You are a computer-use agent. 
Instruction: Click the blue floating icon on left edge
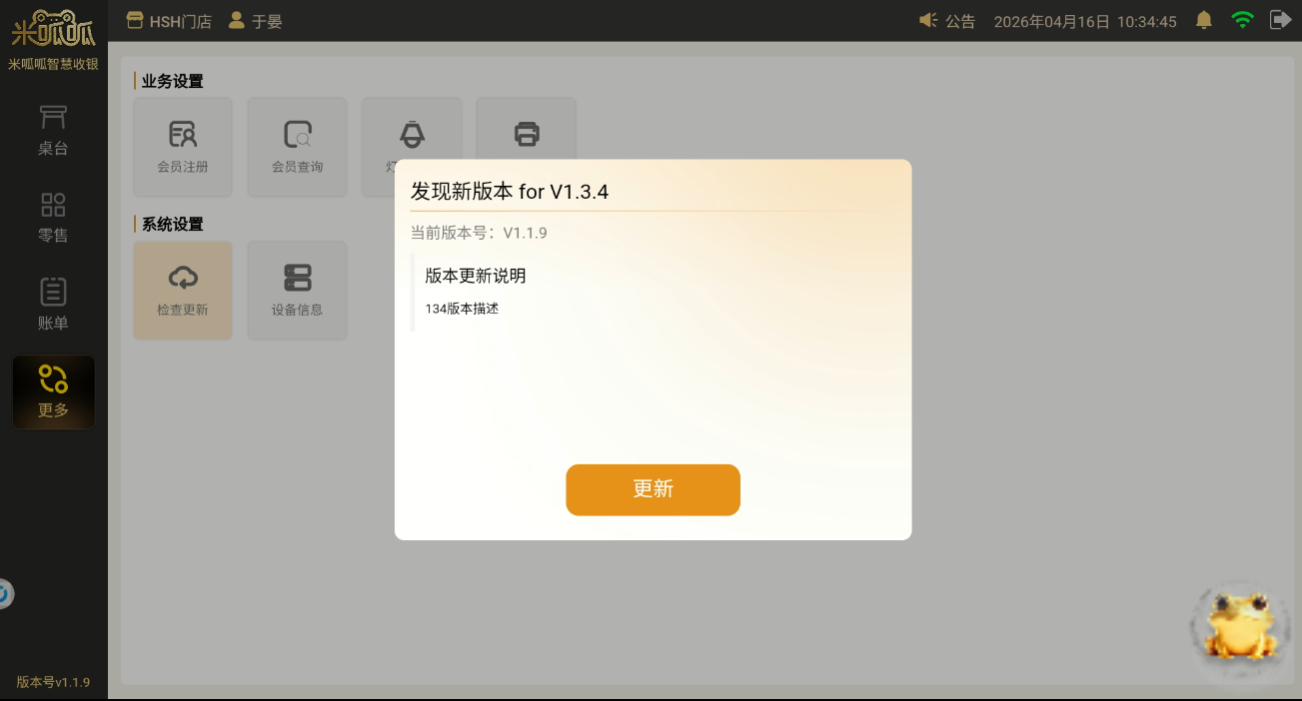click(x=4, y=594)
